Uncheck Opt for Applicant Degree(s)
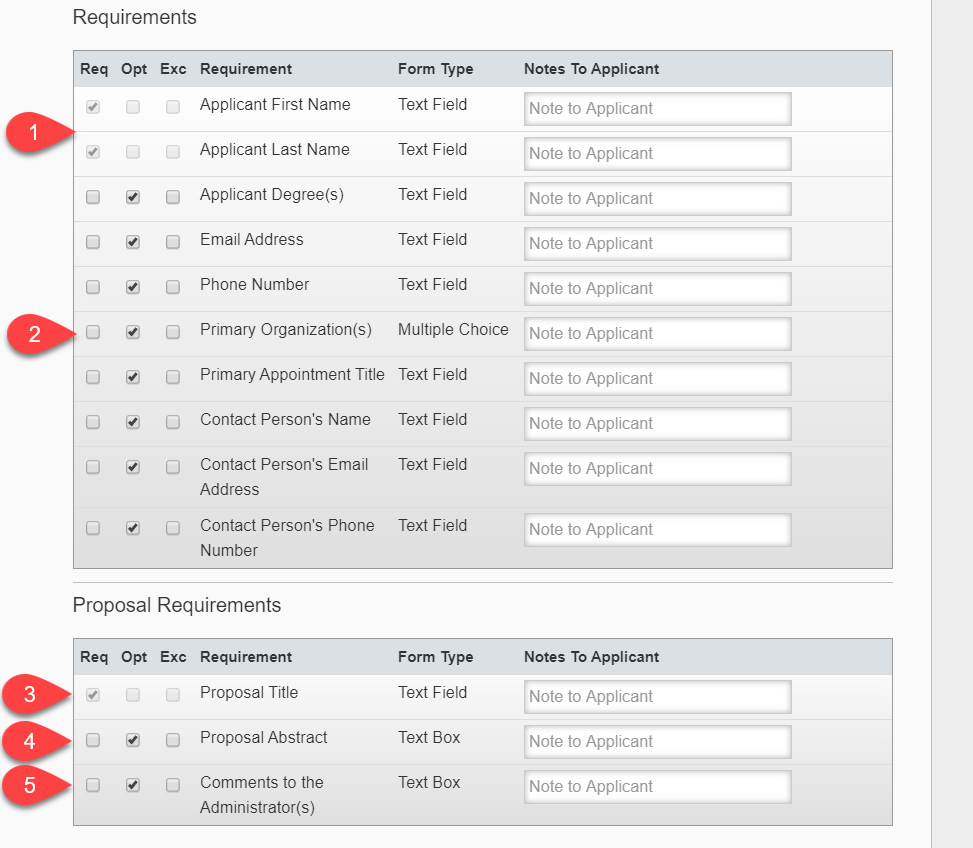The height and width of the screenshot is (848, 973). (133, 197)
